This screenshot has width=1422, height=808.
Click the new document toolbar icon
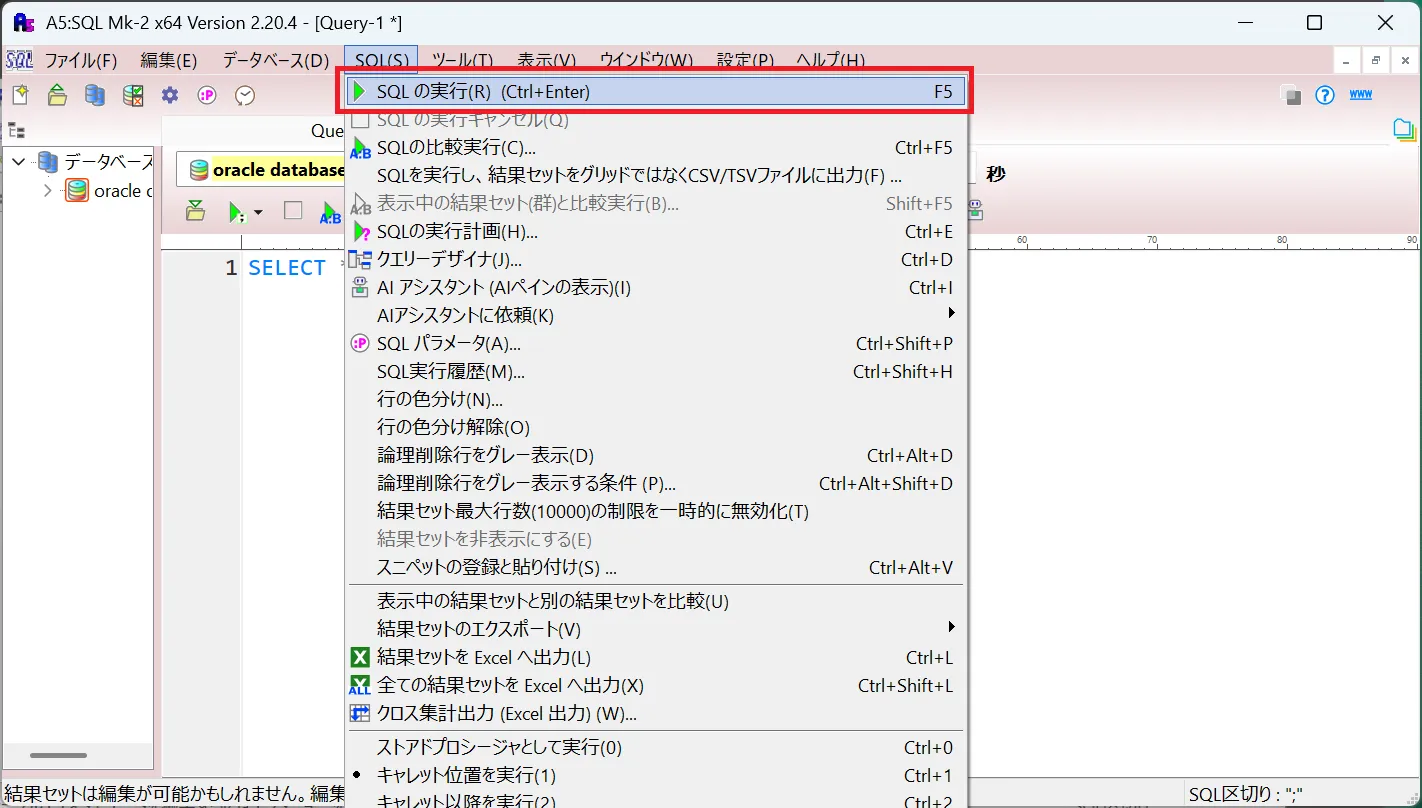click(x=20, y=95)
